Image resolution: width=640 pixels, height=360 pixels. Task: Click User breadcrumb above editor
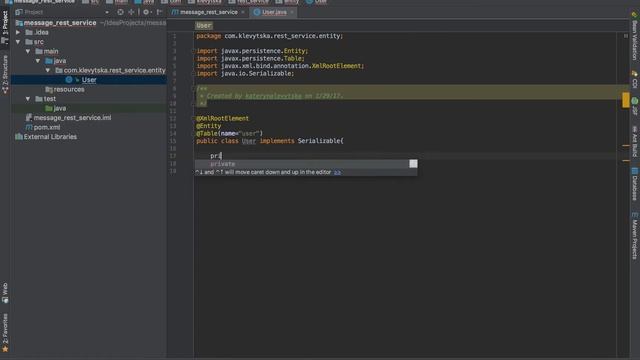click(204, 25)
